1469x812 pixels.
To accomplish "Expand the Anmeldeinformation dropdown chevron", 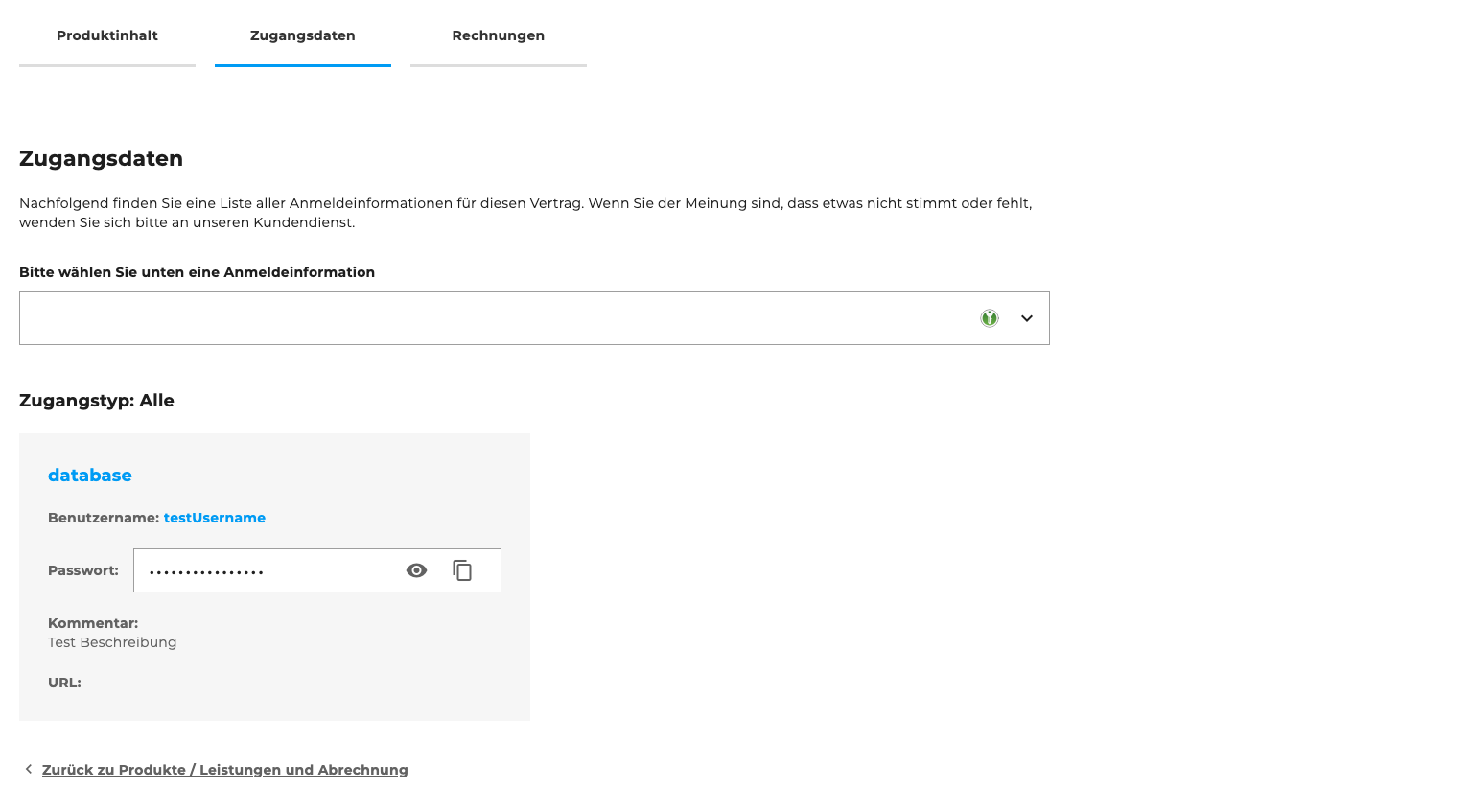I will pyautogui.click(x=1026, y=318).
